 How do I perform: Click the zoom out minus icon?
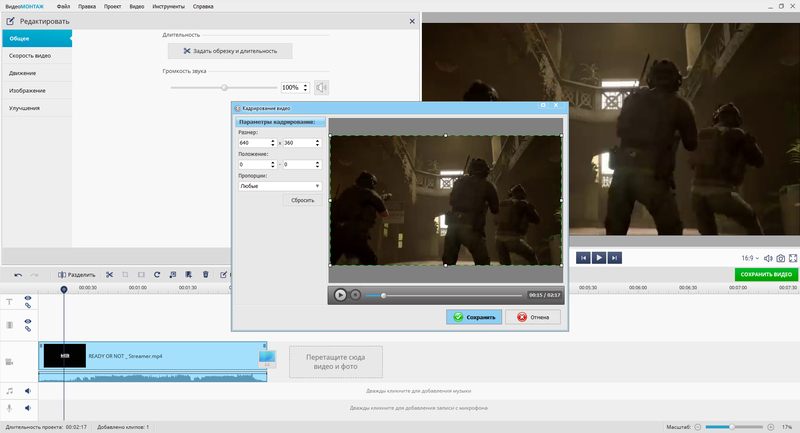tap(698, 427)
